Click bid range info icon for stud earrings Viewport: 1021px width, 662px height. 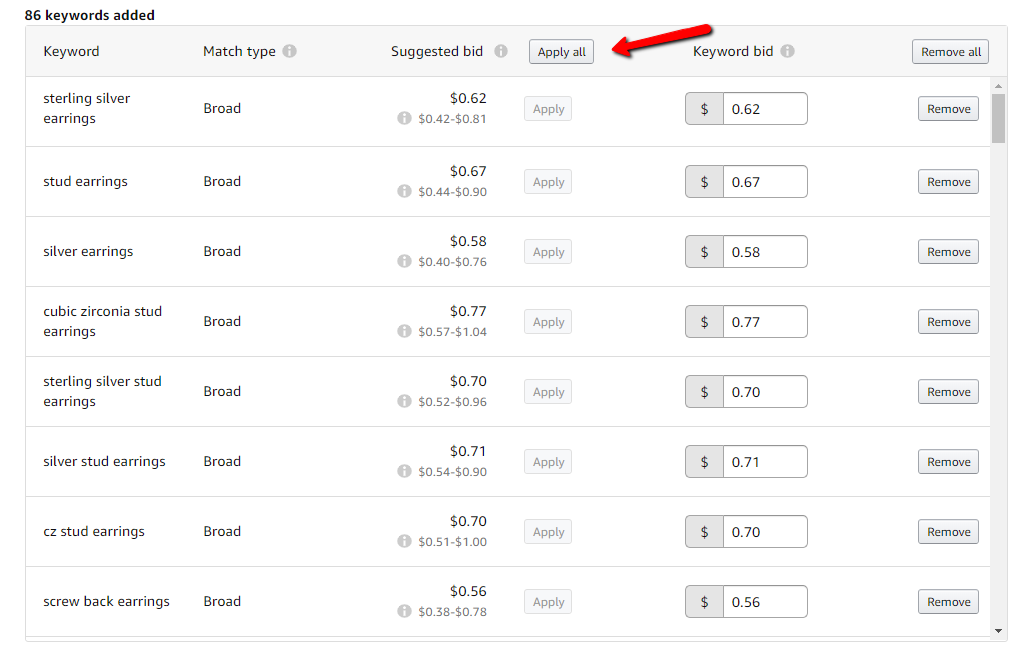click(x=404, y=191)
